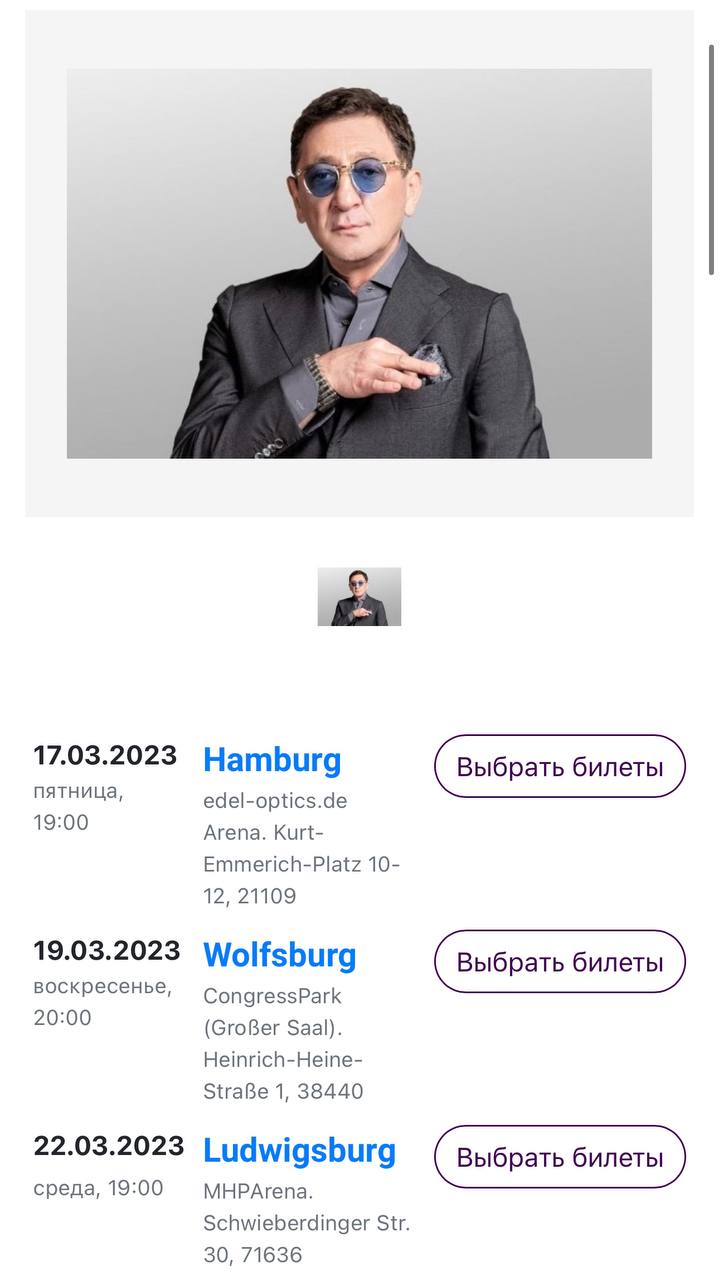719x1280 pixels.
Task: Click the 17.03.2023 date heading
Action: (x=105, y=755)
